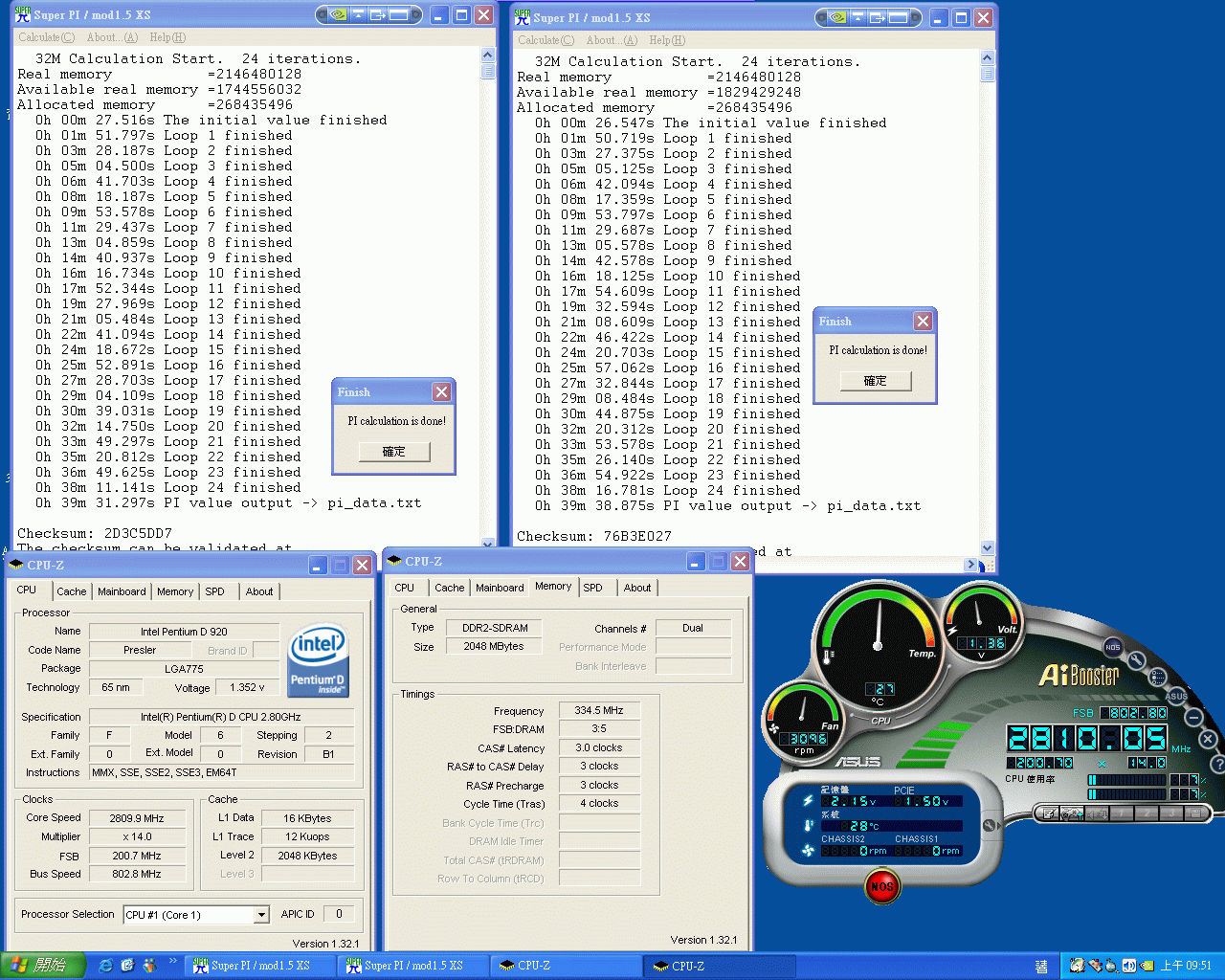Expand quick launch chevron on taskbar
Viewport: 1225px width, 980px height.
(x=172, y=961)
